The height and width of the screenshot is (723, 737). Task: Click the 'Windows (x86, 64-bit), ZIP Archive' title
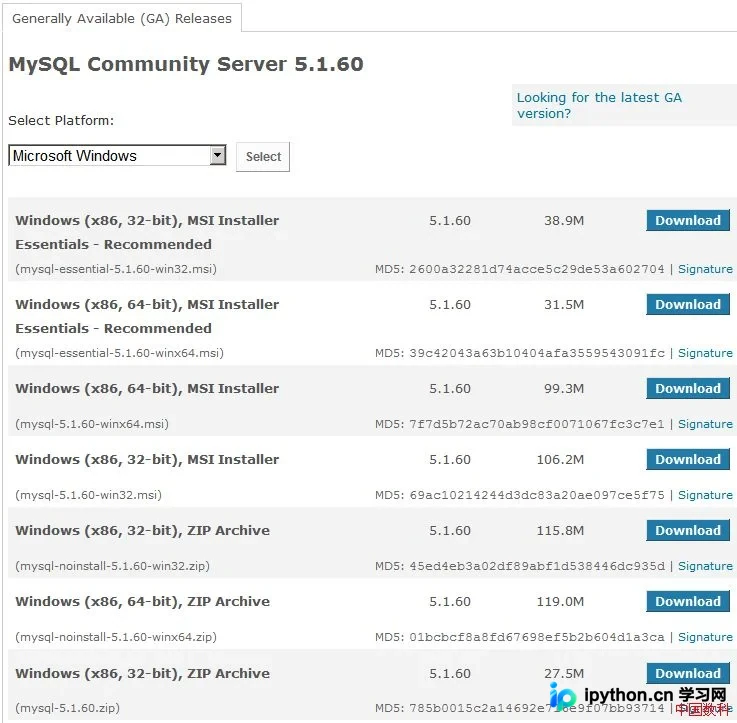tap(142, 602)
